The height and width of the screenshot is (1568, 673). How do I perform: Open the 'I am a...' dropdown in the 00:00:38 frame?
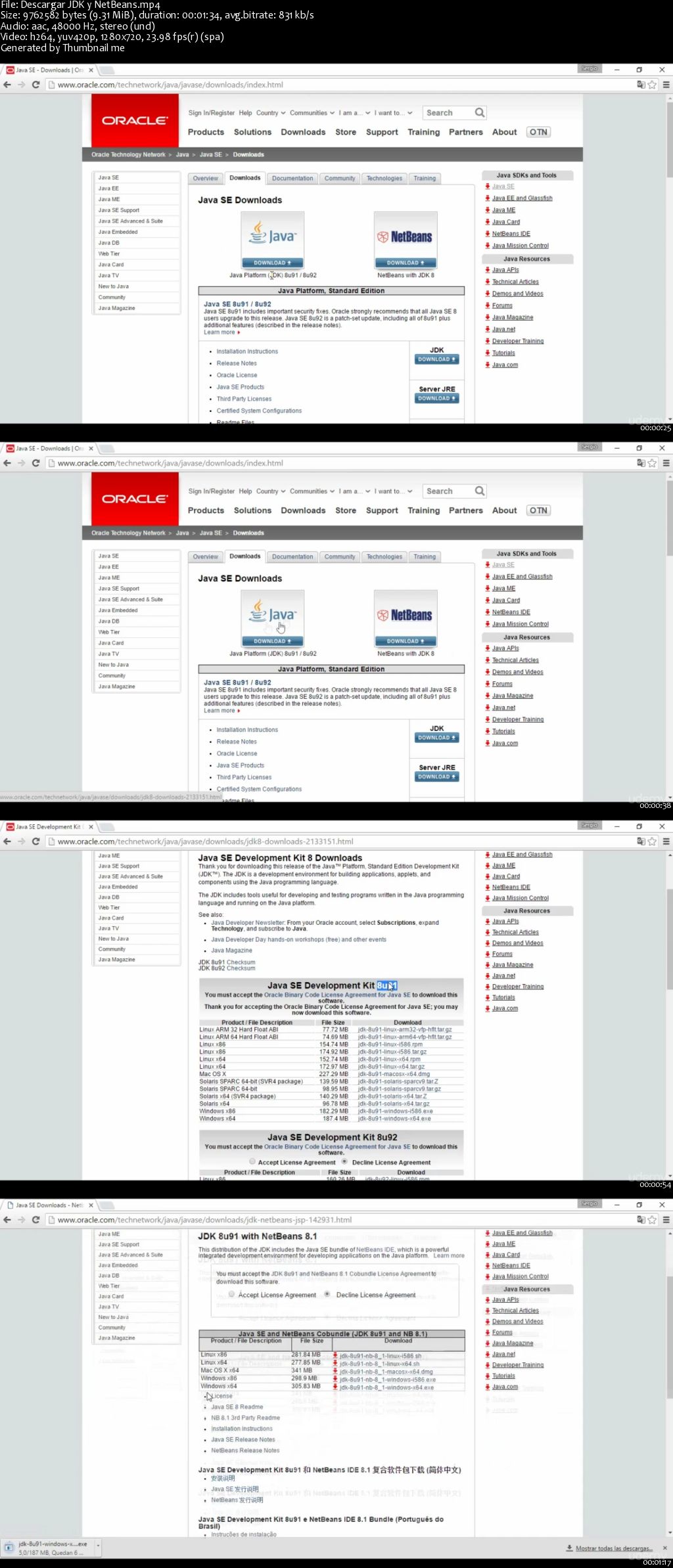[355, 491]
